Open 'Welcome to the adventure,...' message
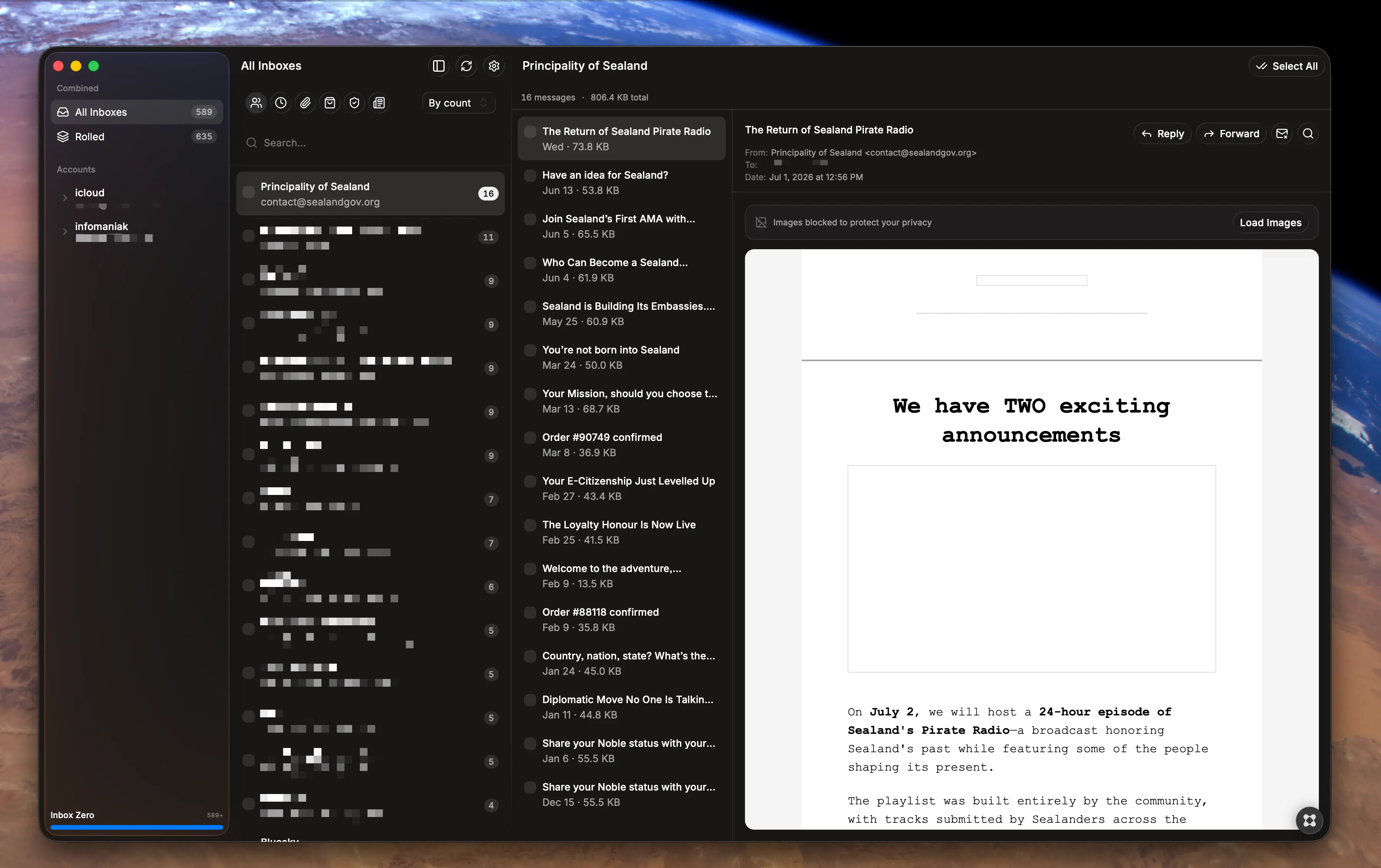The width and height of the screenshot is (1381, 868). point(622,575)
